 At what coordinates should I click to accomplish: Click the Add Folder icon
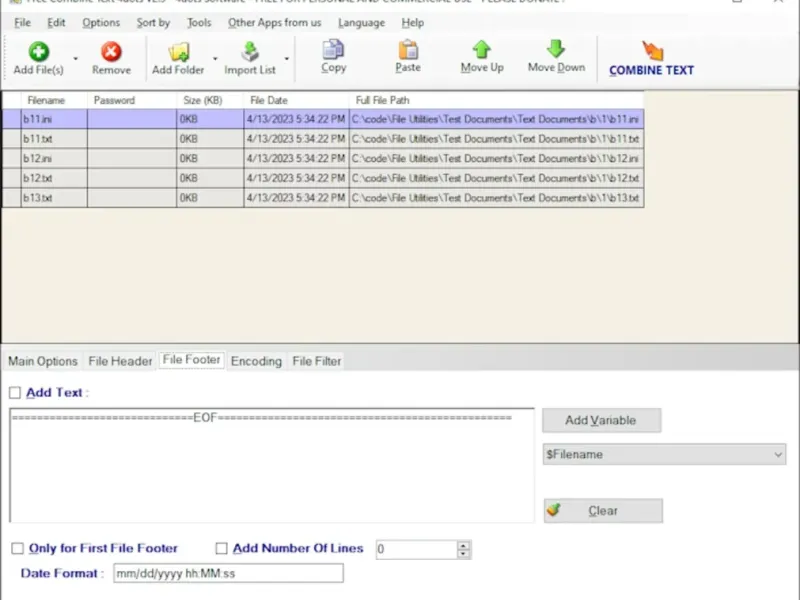[179, 52]
